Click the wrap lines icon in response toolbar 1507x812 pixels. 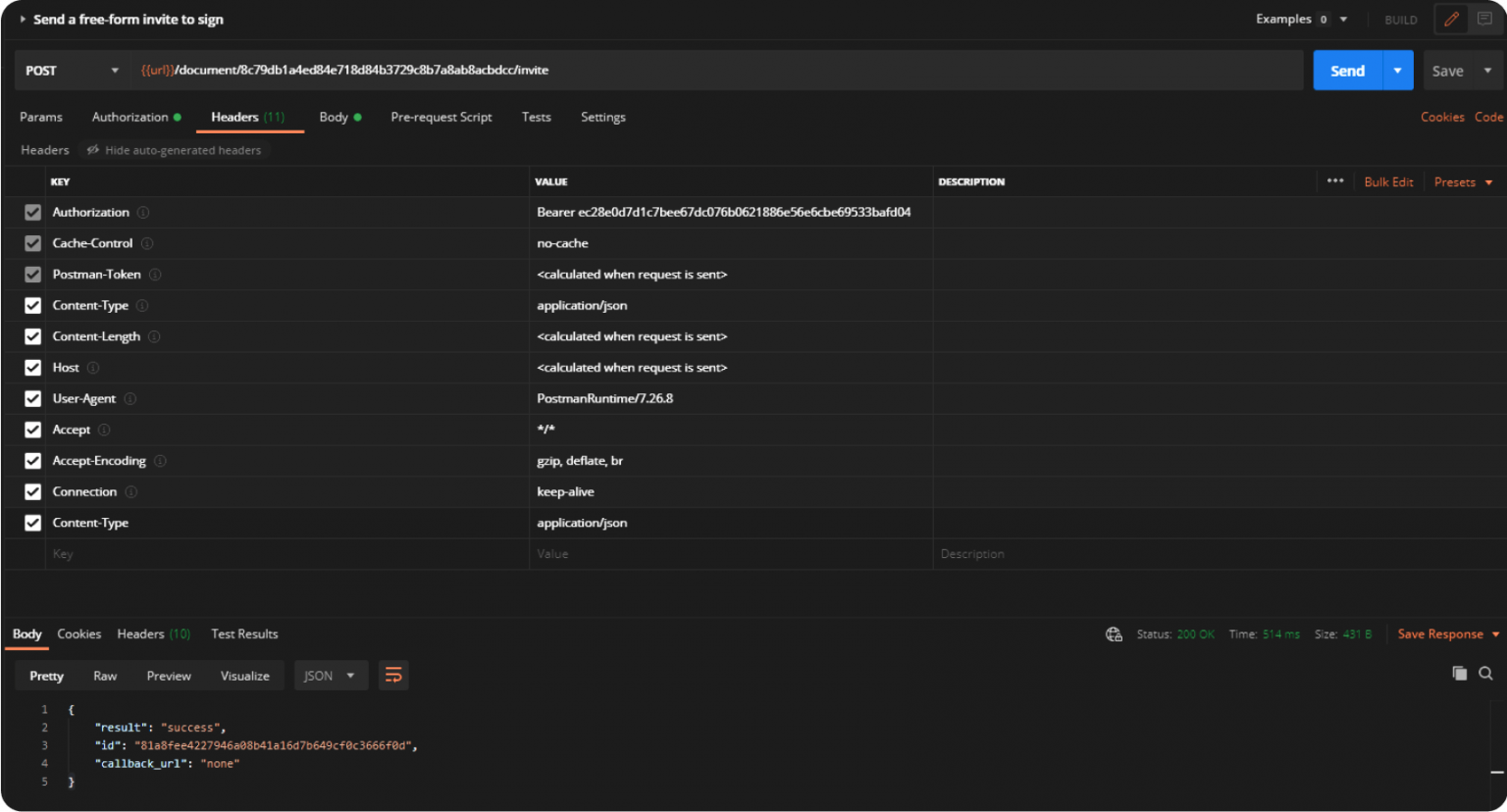point(393,676)
